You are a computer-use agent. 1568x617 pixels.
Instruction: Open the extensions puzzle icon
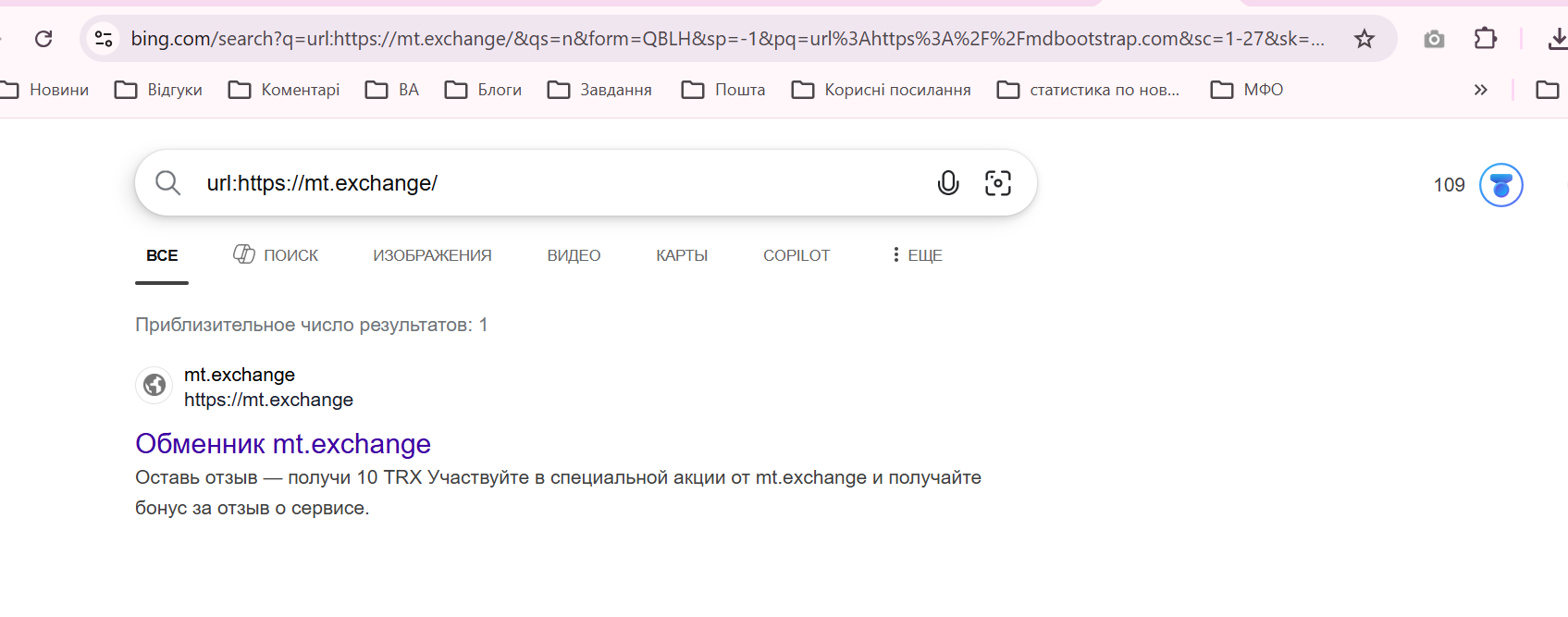1485,39
